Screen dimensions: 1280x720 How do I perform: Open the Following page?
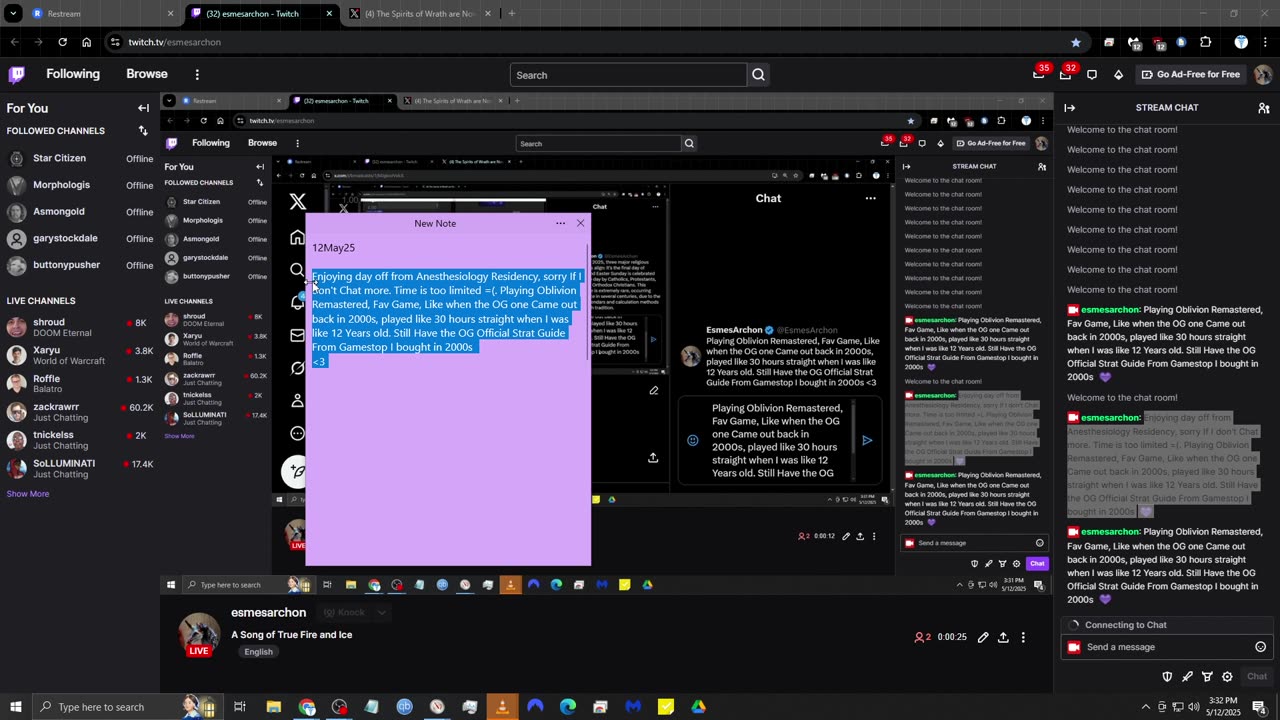[73, 74]
